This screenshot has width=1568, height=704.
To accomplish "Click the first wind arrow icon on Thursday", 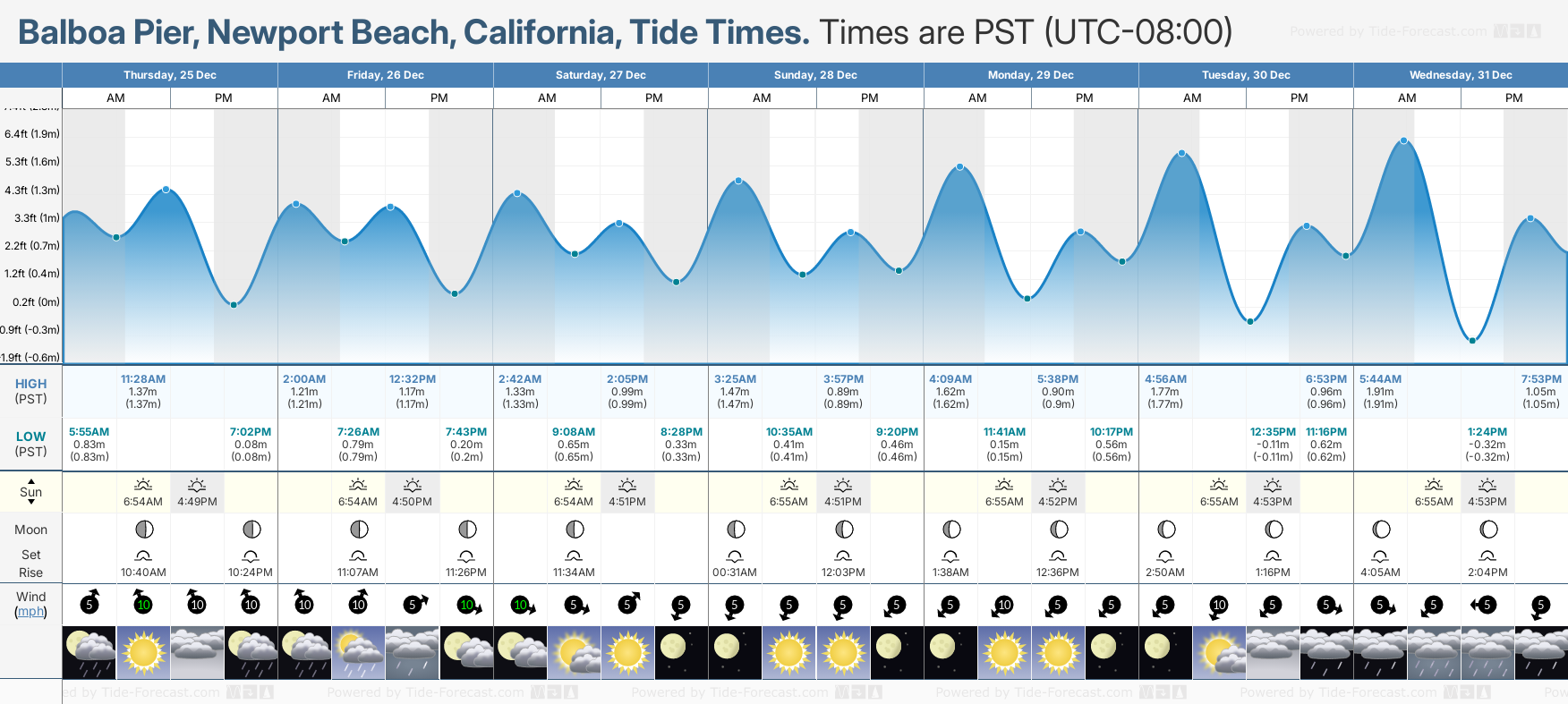I will [89, 603].
